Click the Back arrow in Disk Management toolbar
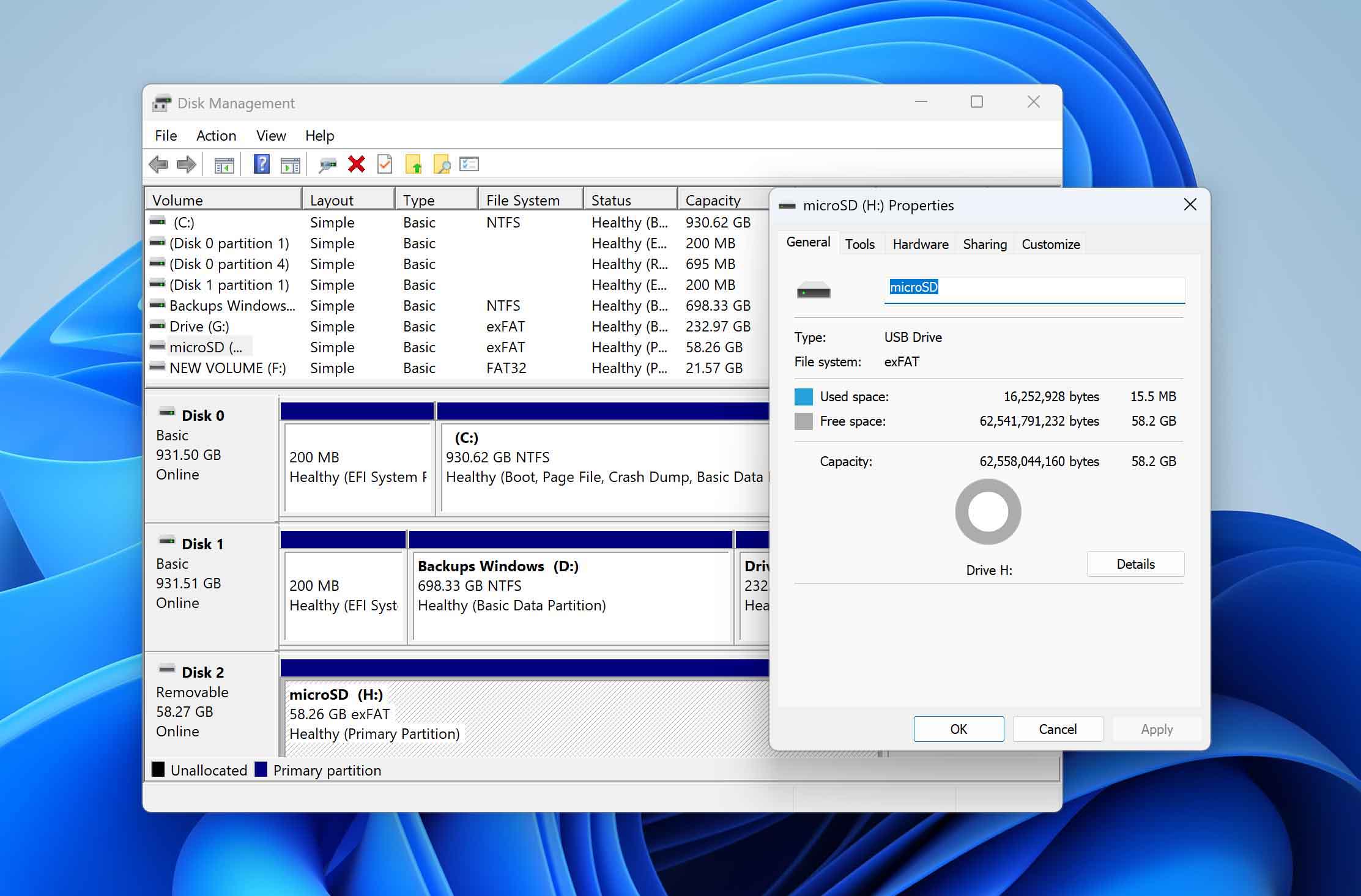The height and width of the screenshot is (896, 1361). pyautogui.click(x=158, y=165)
